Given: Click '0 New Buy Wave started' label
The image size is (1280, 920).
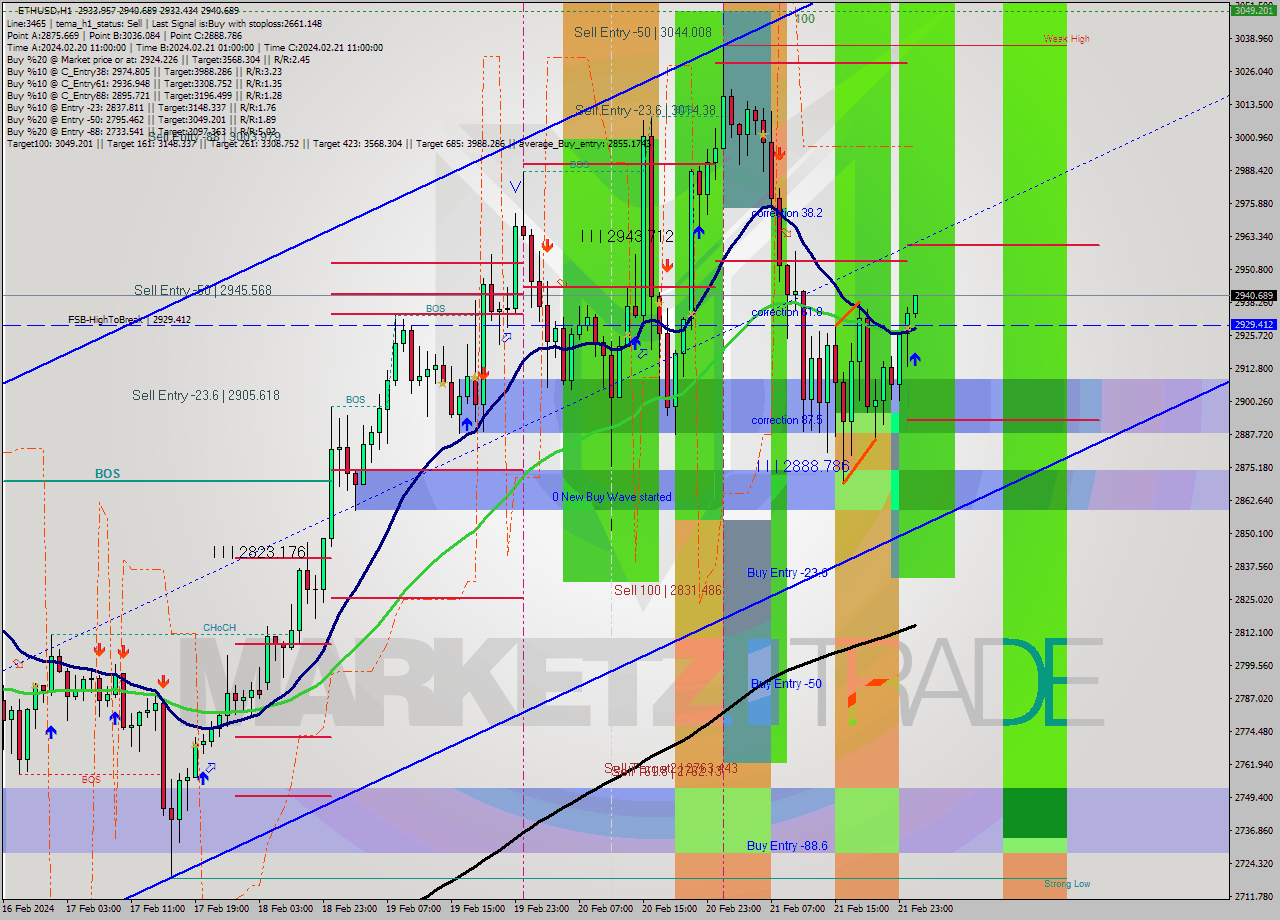Looking at the screenshot, I should 612,497.
